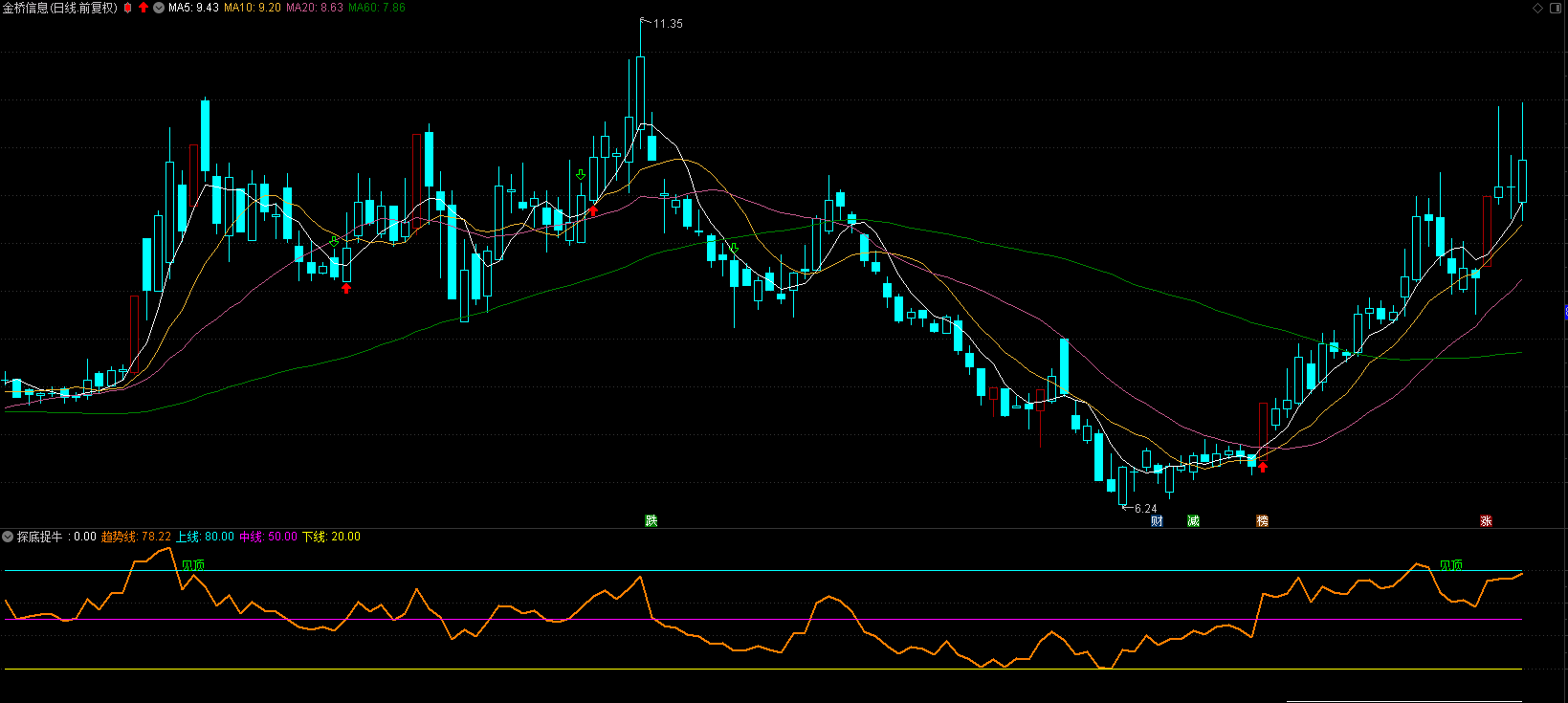Toggle the side panel icon at top right
Screen dimensions: 1568x703
pos(1556,8)
